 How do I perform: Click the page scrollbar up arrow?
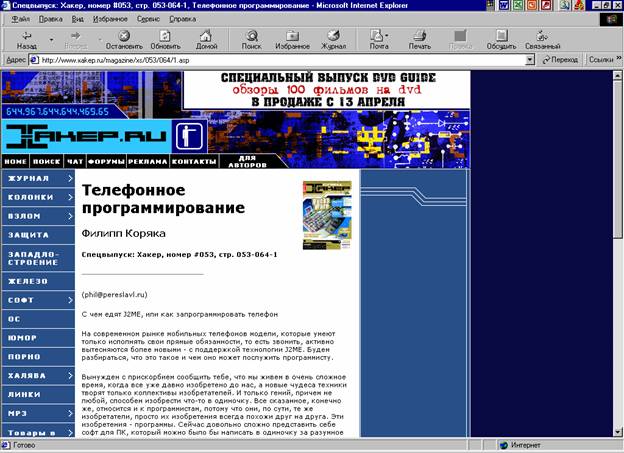pyautogui.click(x=617, y=75)
